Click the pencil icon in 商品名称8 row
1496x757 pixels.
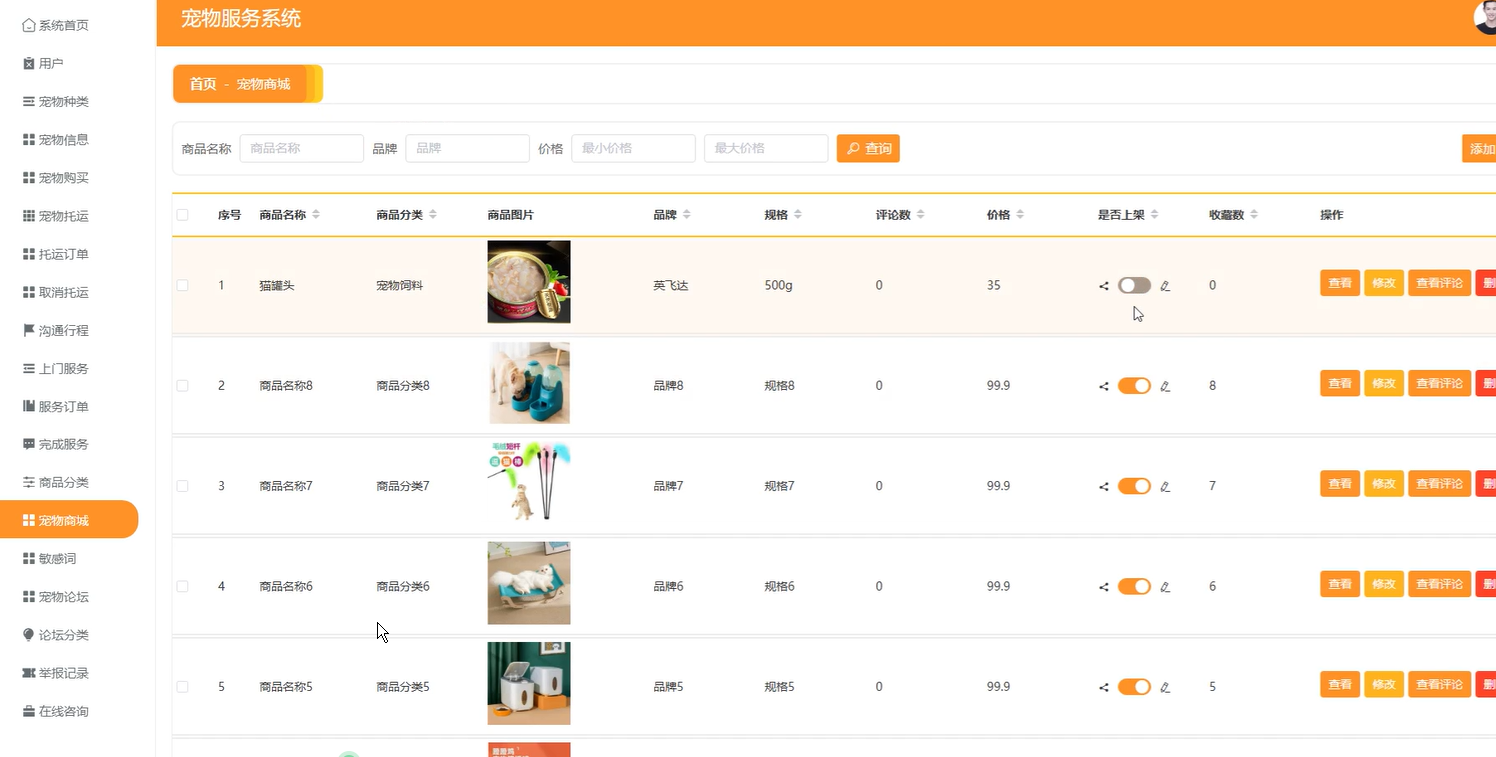pos(1165,386)
